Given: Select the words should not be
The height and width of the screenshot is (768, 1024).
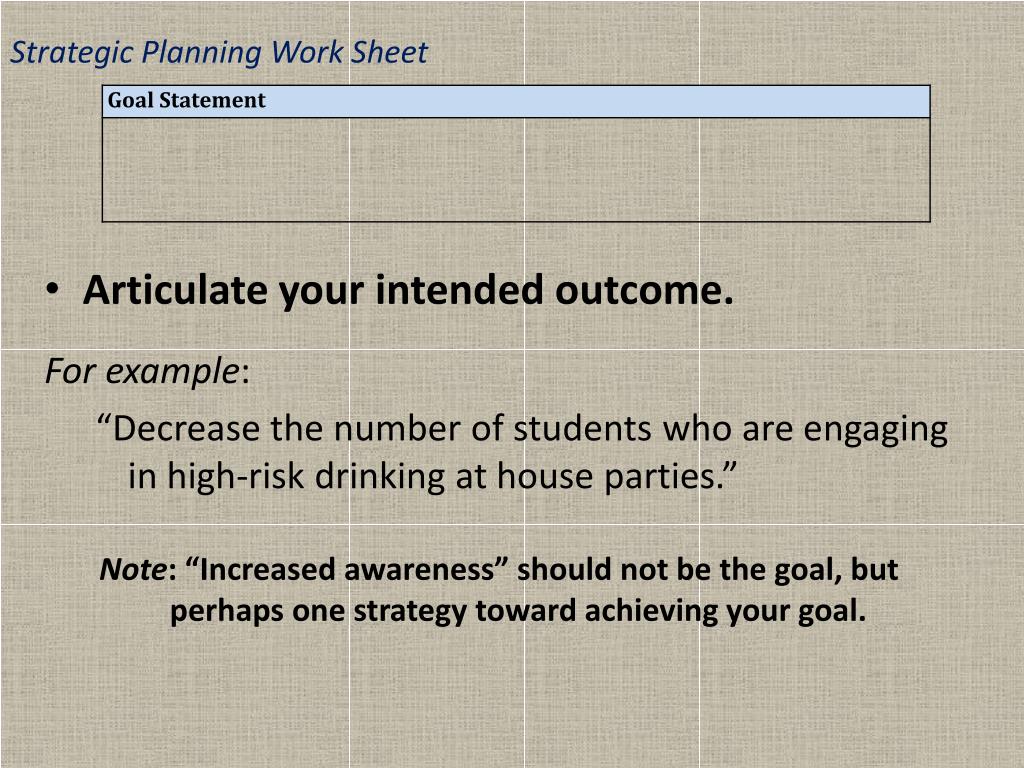Looking at the screenshot, I should [612, 570].
